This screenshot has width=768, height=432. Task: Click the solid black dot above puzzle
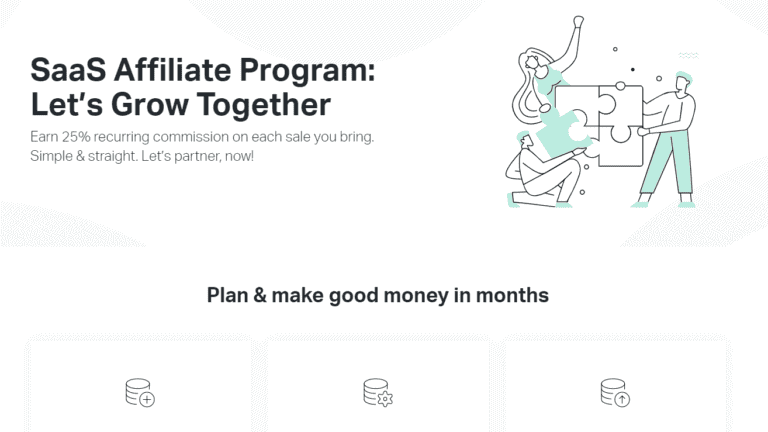coord(633,70)
